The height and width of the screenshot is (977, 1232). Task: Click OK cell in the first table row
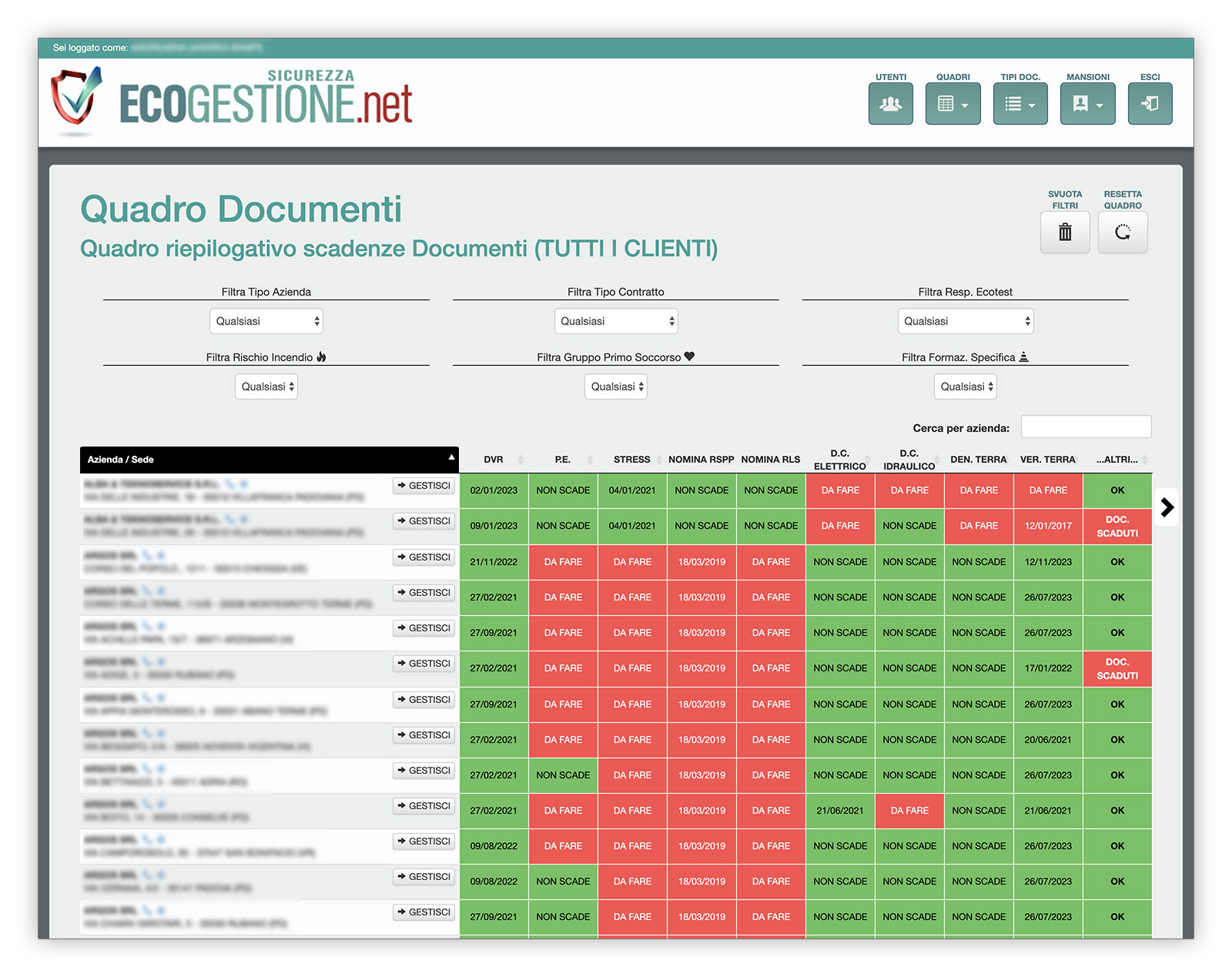[1117, 490]
